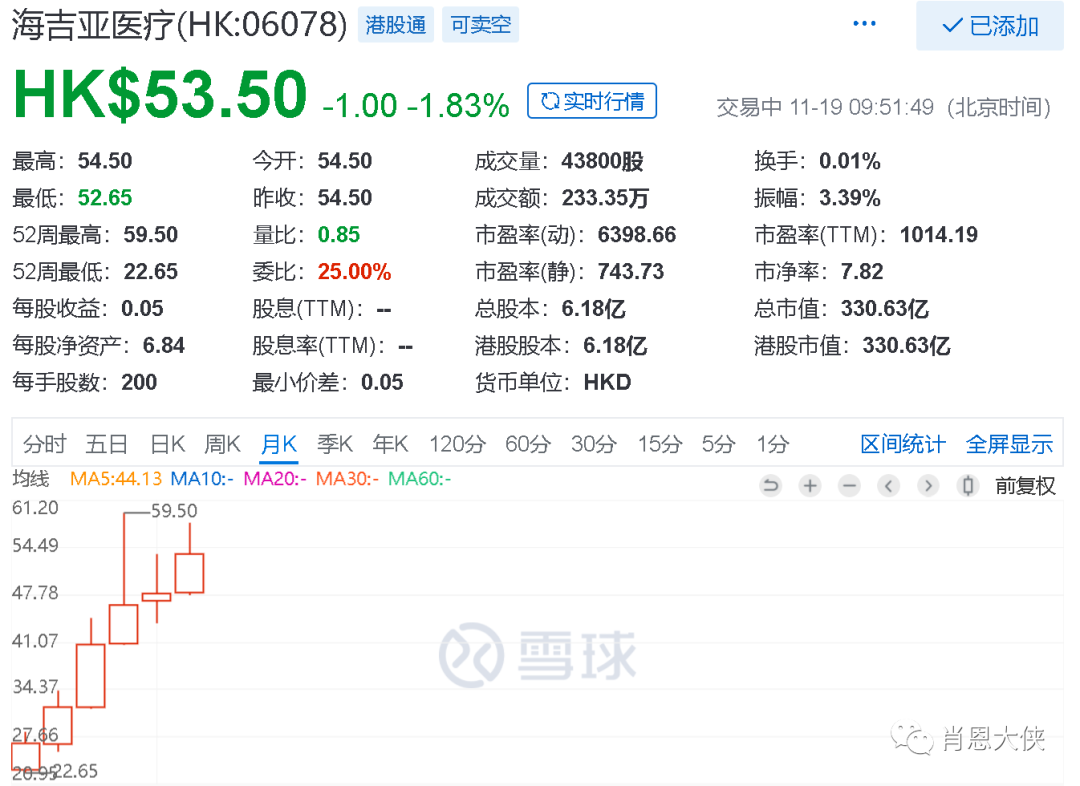Viewport: 1080px width, 786px height.
Task: Click the tallest candlestick peaking at 59.50
Action: pos(124,623)
